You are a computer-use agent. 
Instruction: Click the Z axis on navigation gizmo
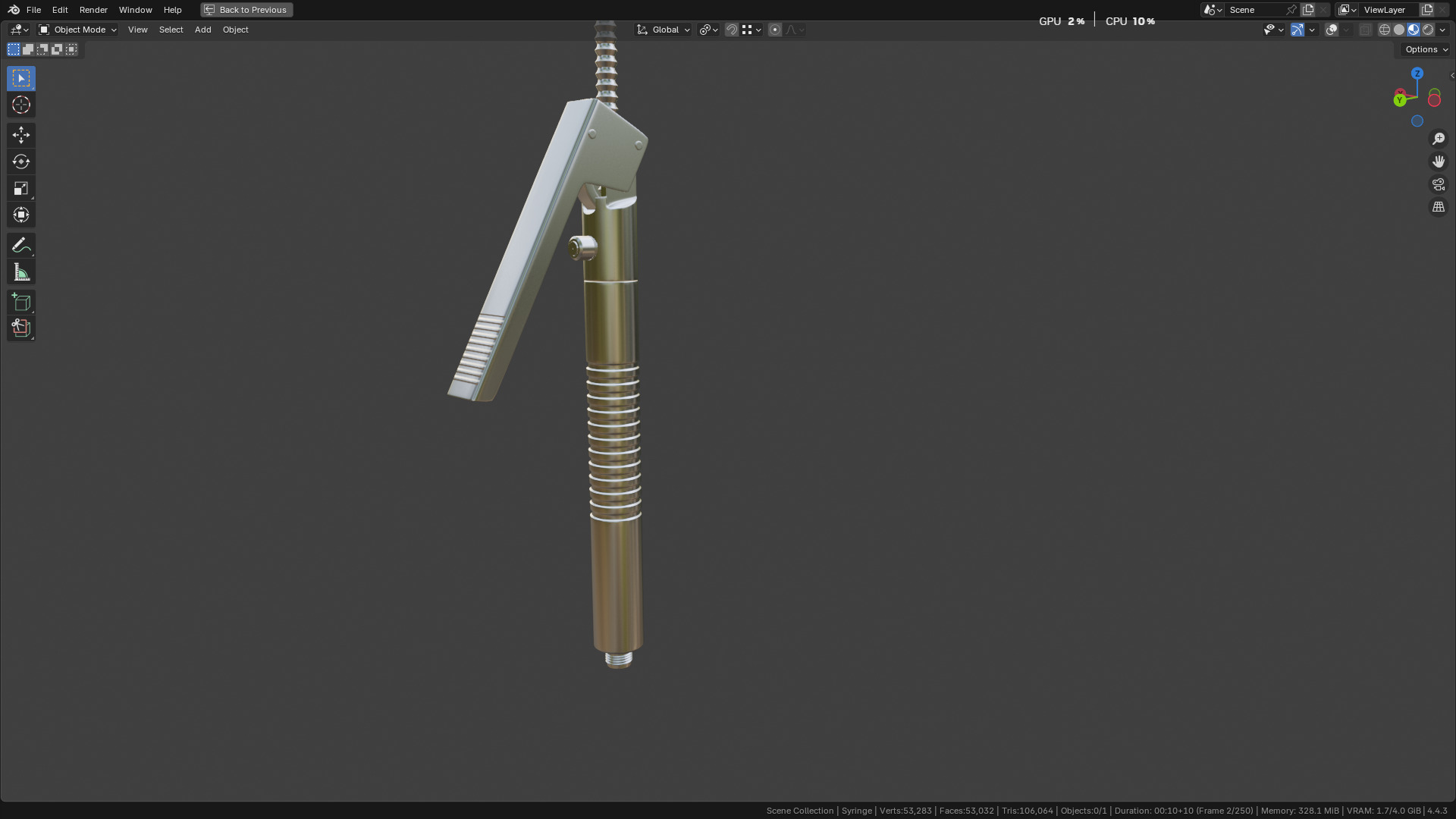1417,74
